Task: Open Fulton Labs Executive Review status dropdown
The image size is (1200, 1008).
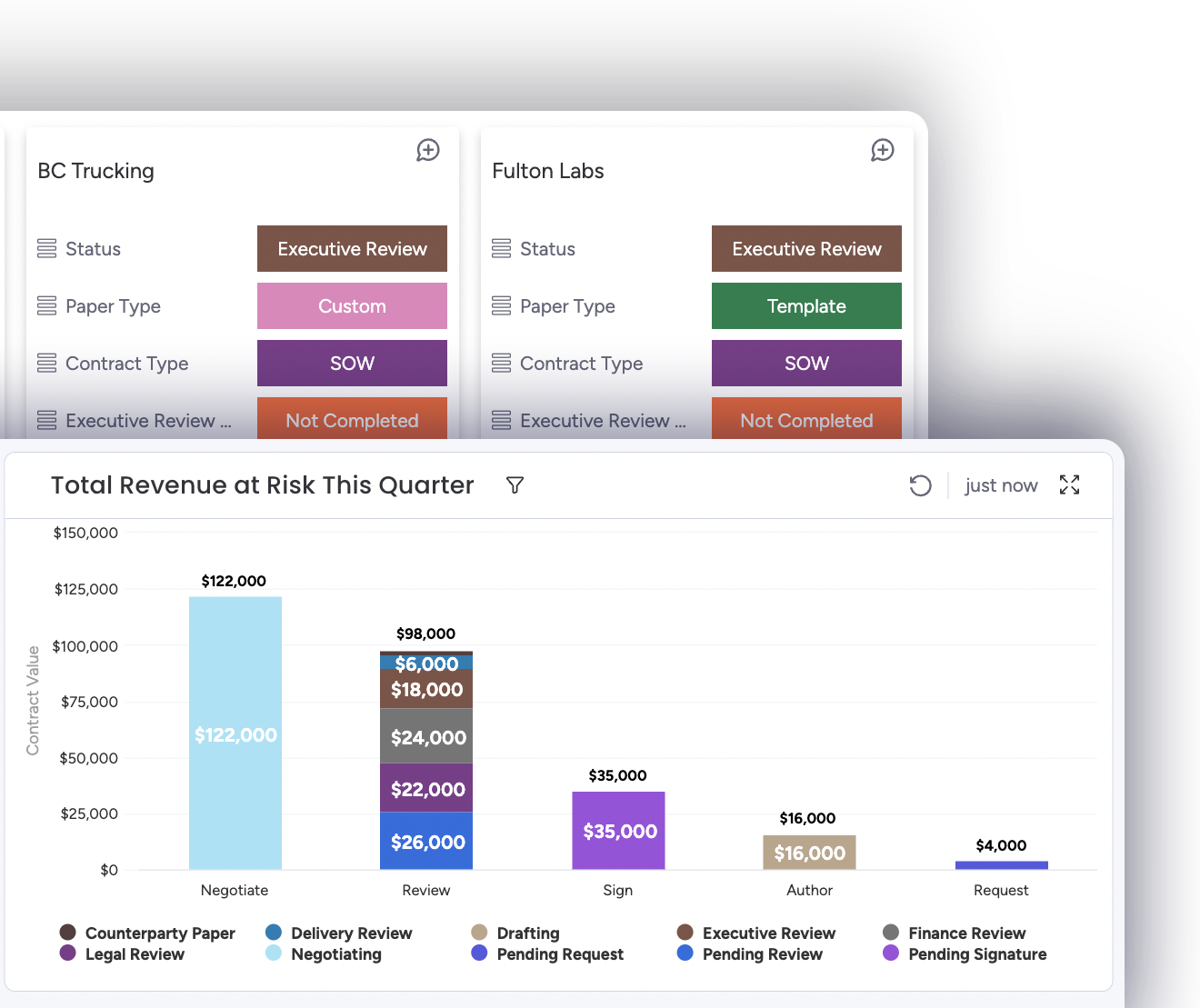Action: pos(806,249)
